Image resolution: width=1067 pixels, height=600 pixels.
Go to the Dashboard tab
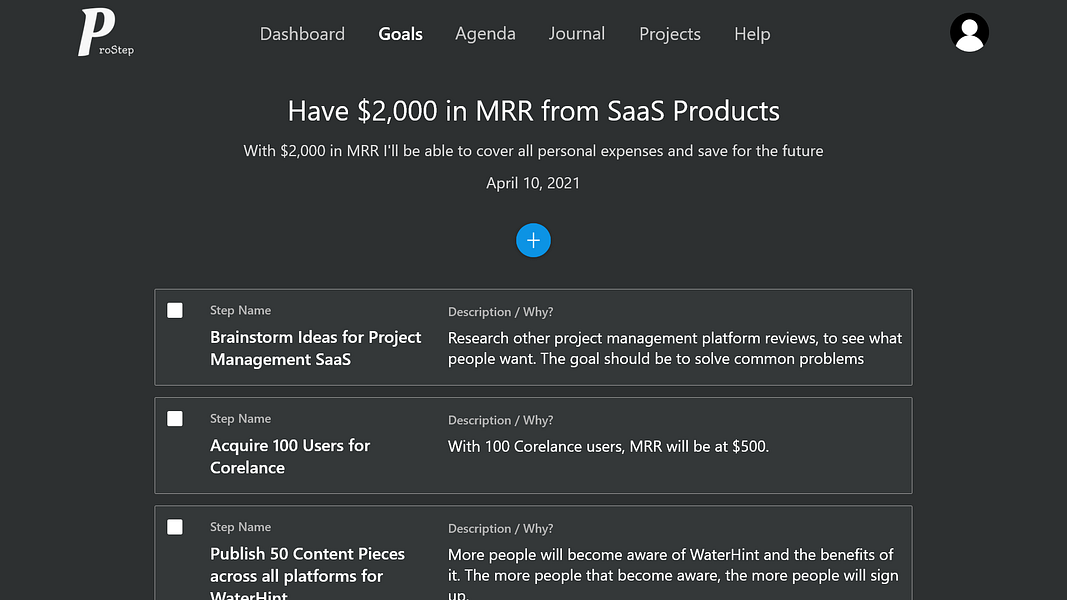[302, 34]
